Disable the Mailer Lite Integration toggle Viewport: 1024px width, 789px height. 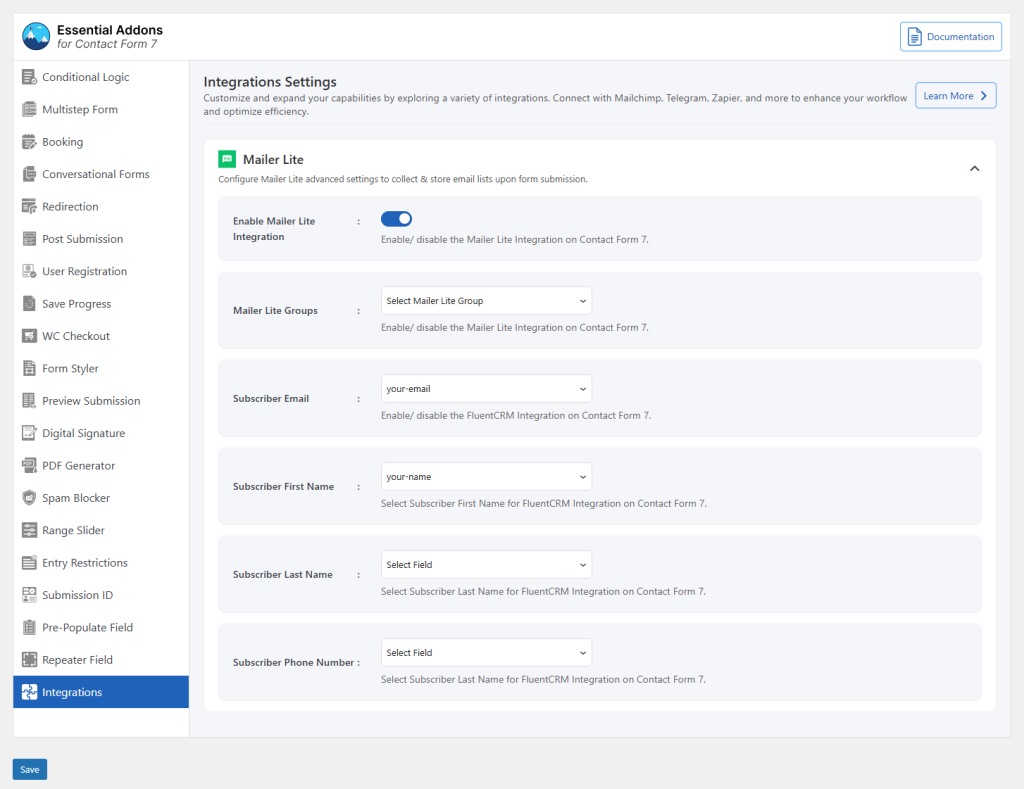tap(396, 219)
